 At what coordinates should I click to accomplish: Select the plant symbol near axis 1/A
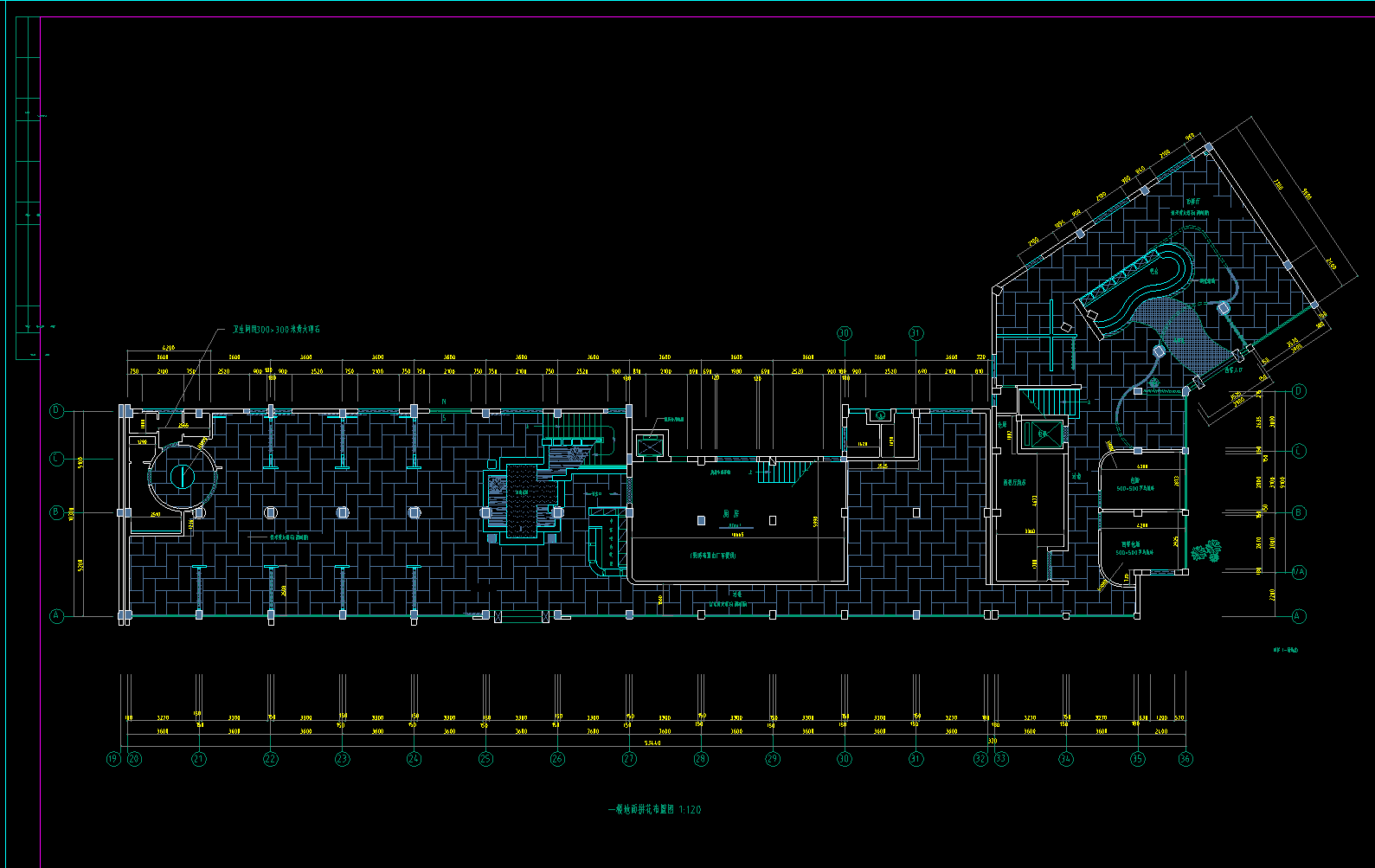point(1205,550)
